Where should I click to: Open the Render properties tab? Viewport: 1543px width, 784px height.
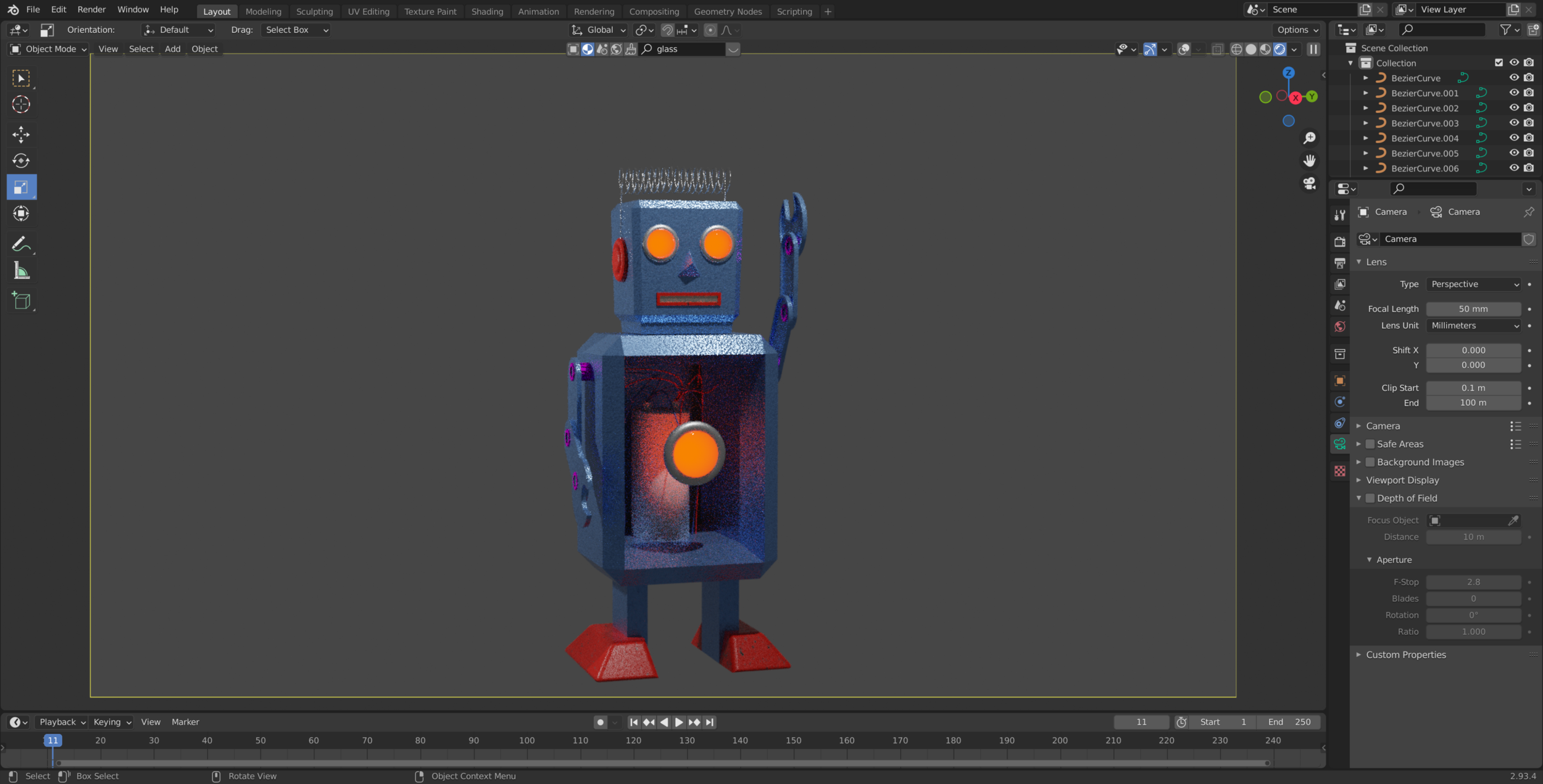tap(1339, 241)
